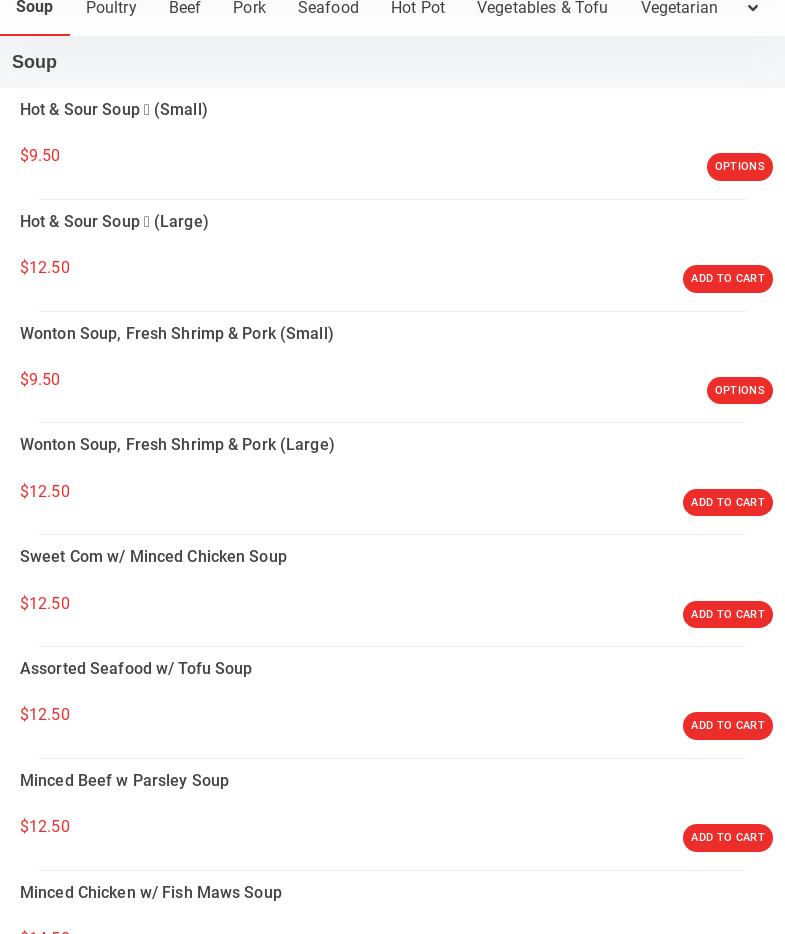Add Minced Beef Parsley Soup to cart
Viewport: 785px width, 934px height.
pos(727,838)
